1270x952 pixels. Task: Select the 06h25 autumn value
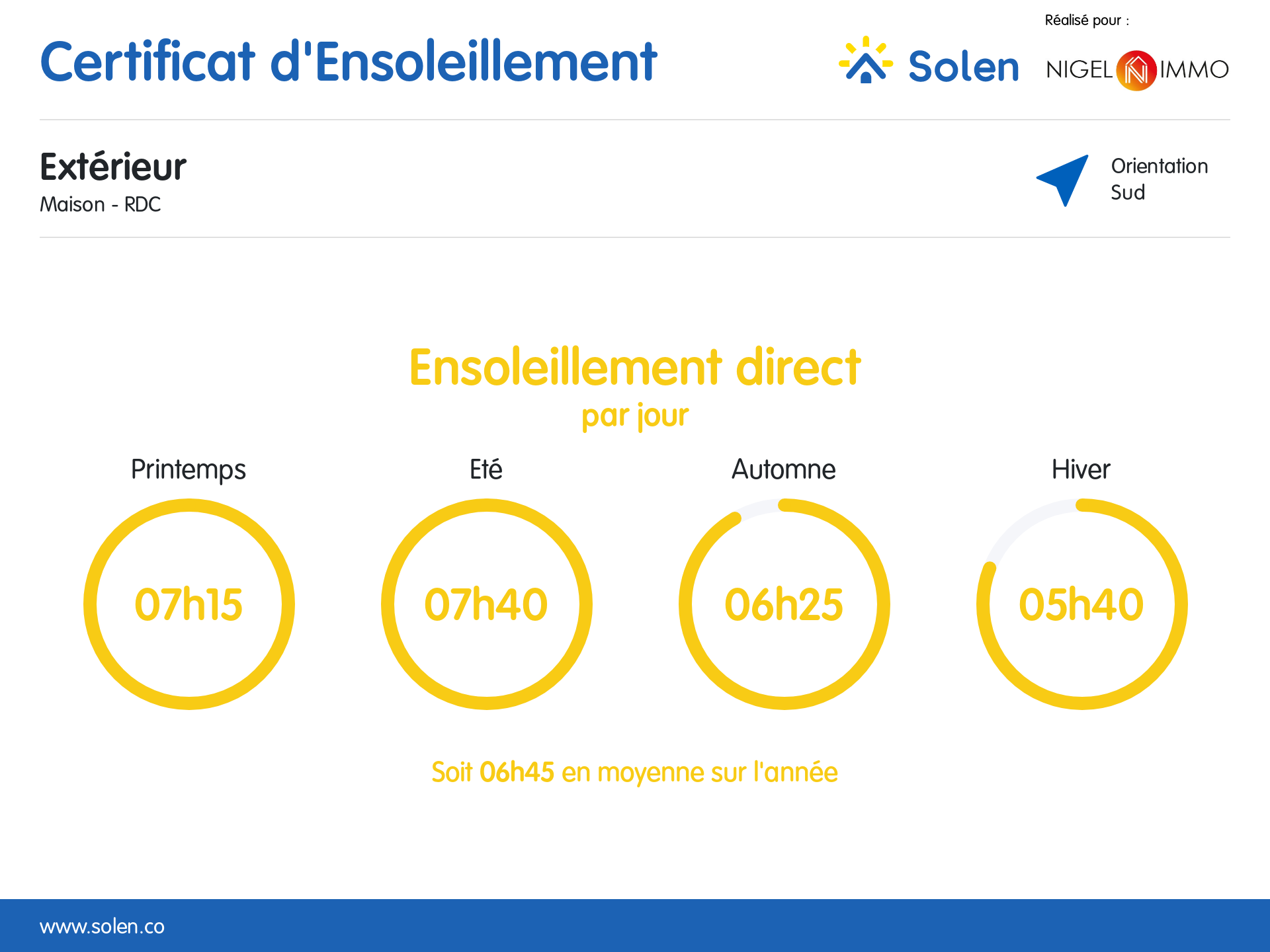[784, 604]
